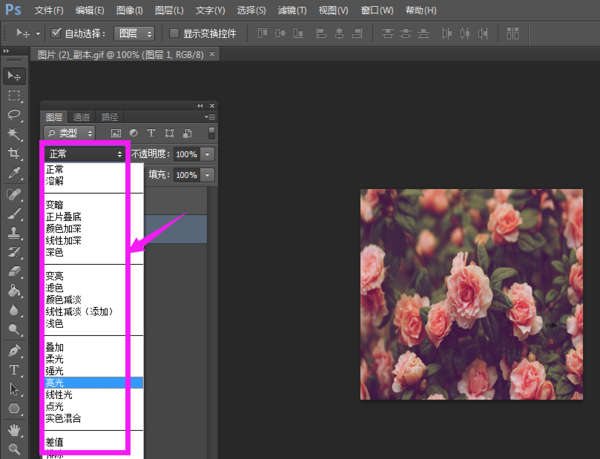The height and width of the screenshot is (459, 600).
Task: Switch to the 通道 tab
Action: (82, 117)
